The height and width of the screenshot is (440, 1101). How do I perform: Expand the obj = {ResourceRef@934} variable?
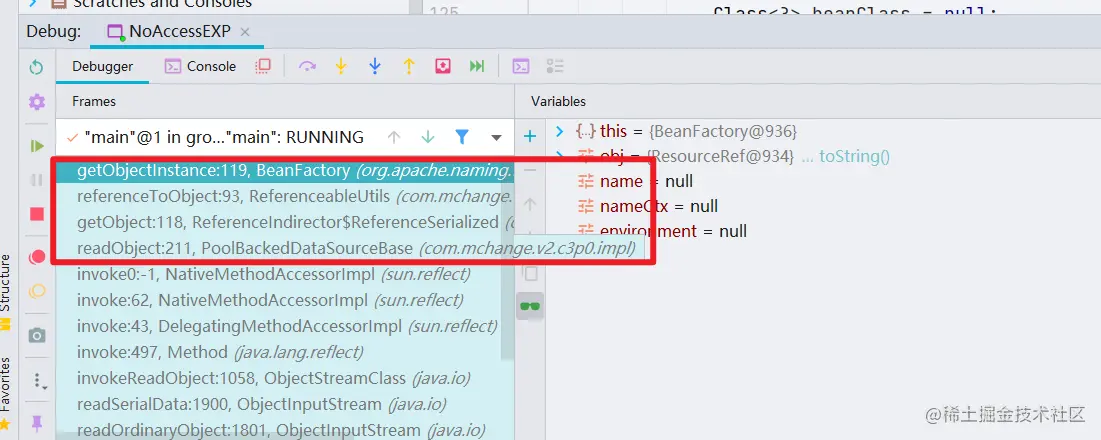point(560,154)
